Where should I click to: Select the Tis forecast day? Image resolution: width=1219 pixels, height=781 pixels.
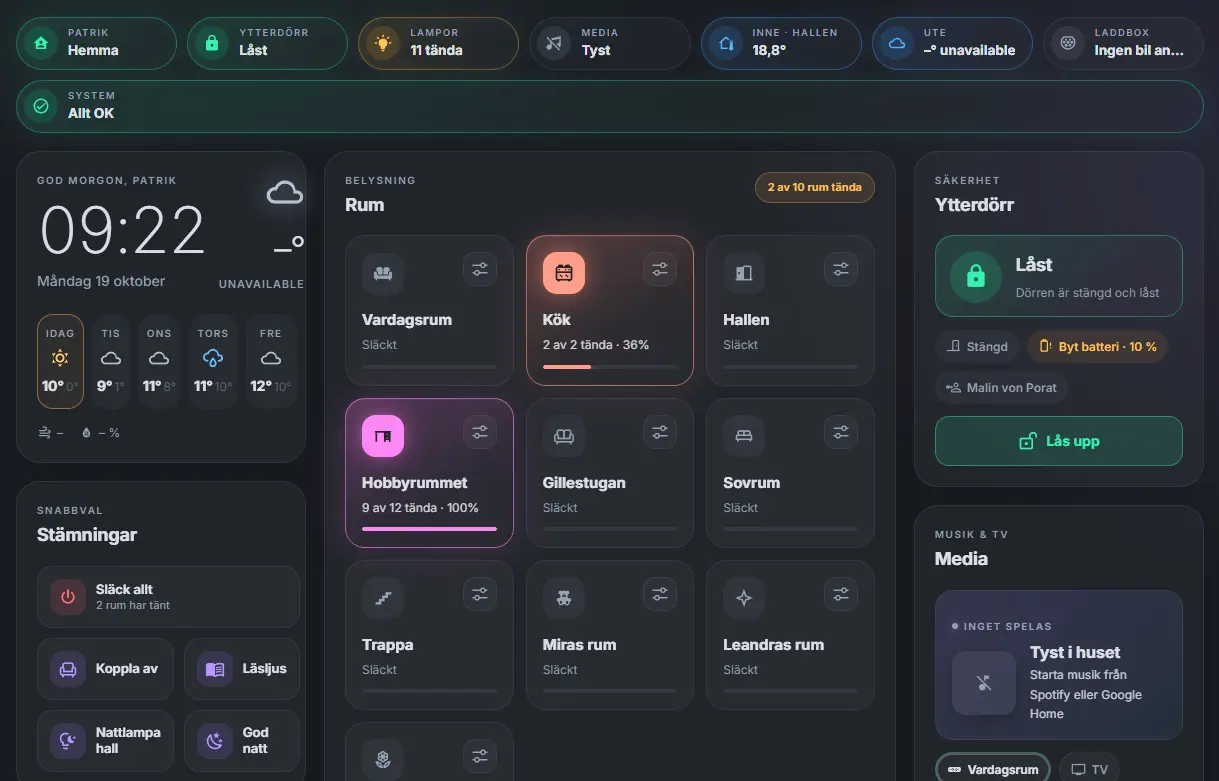coord(111,361)
